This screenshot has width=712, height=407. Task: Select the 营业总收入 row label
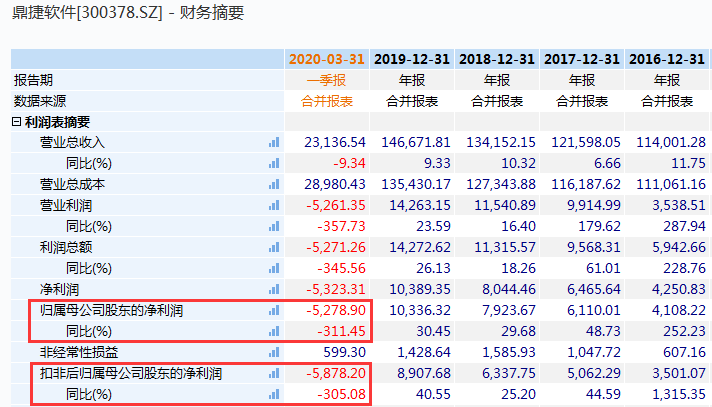(72, 143)
